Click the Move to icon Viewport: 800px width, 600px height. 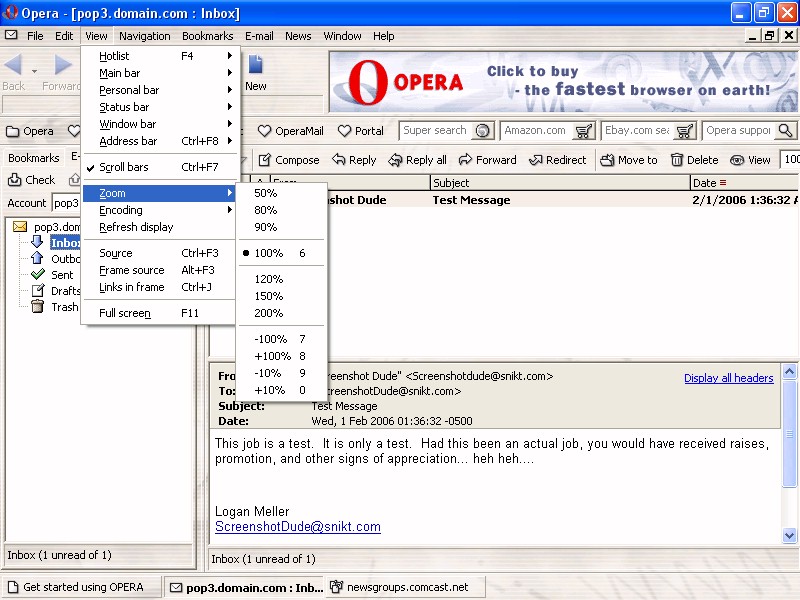point(607,160)
